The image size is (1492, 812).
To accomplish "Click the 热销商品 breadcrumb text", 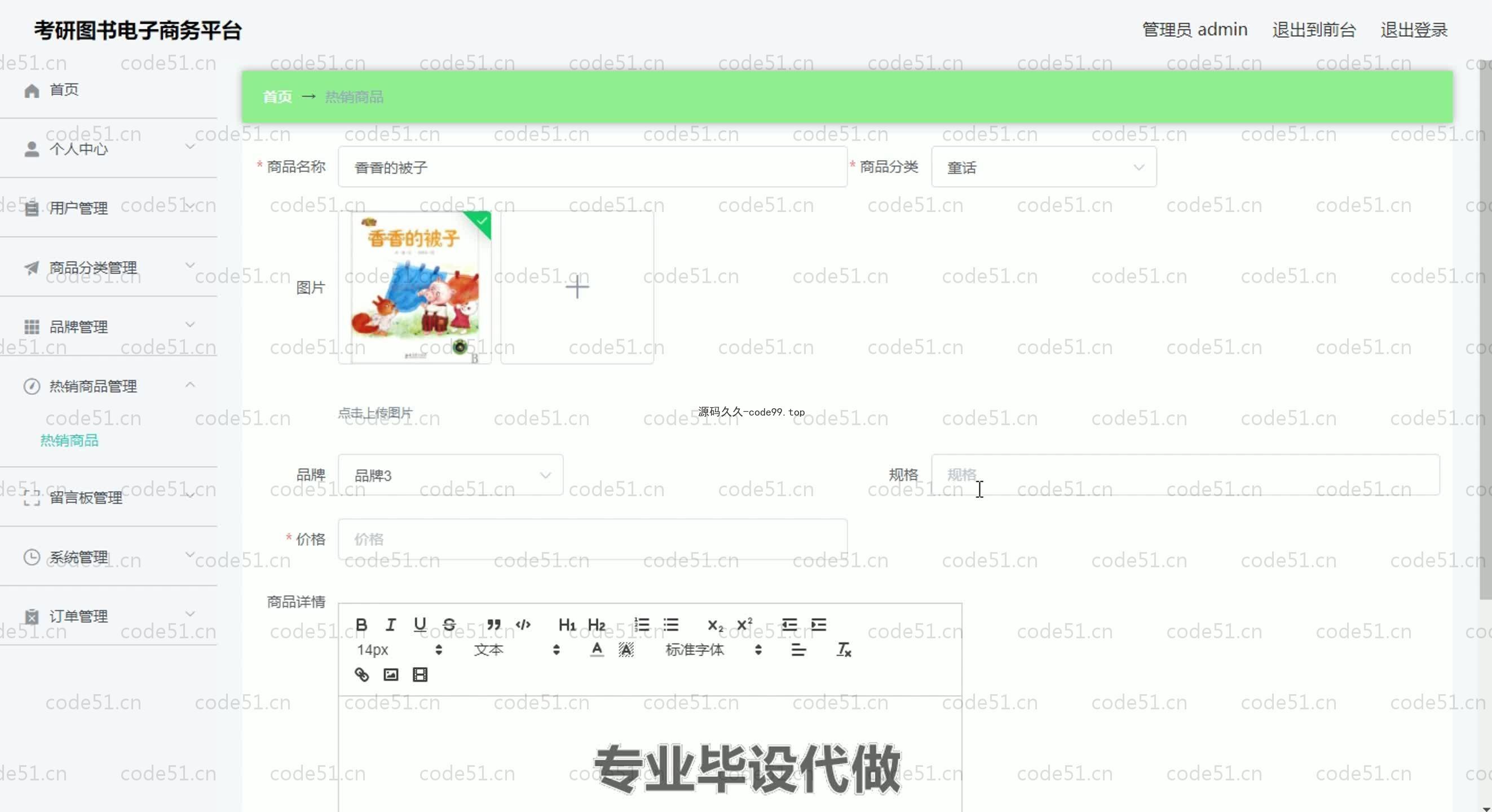I will 354,97.
